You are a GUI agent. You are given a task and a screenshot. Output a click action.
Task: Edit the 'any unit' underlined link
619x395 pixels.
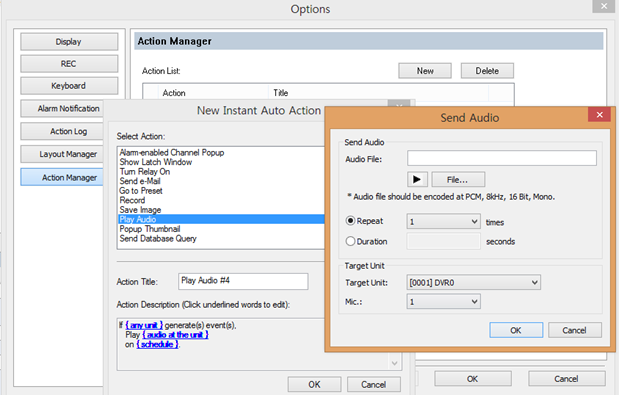click(x=144, y=325)
